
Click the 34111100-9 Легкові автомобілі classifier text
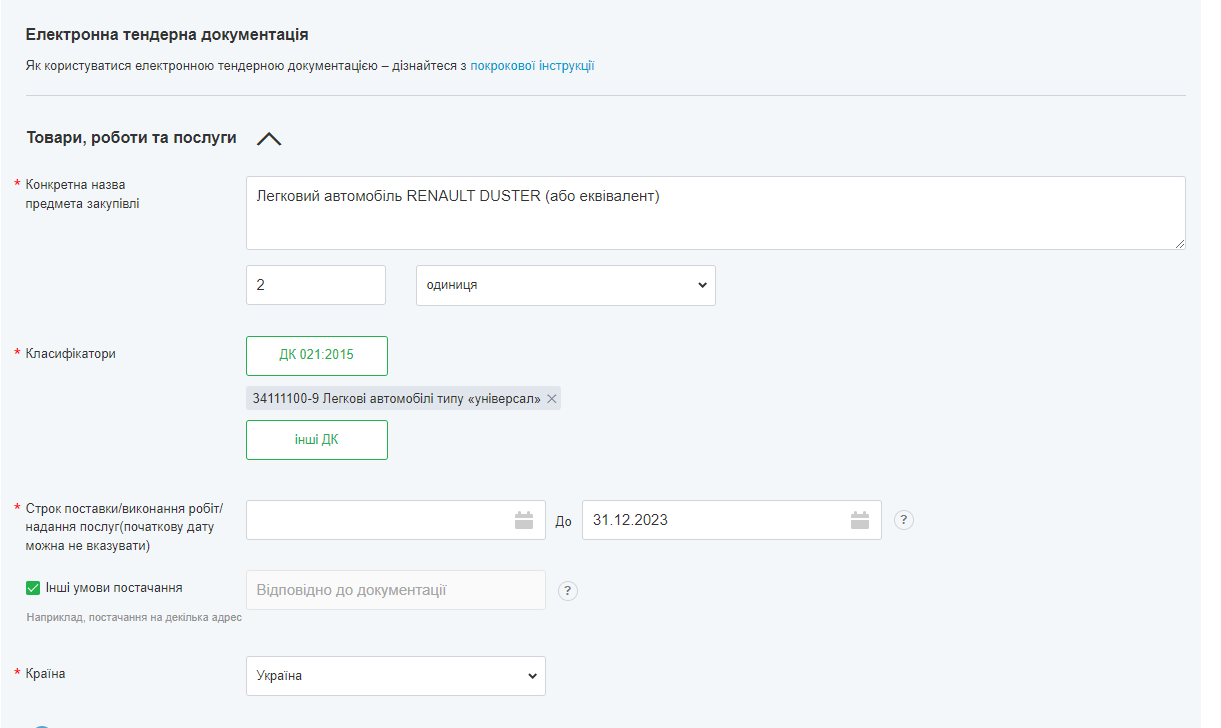396,399
